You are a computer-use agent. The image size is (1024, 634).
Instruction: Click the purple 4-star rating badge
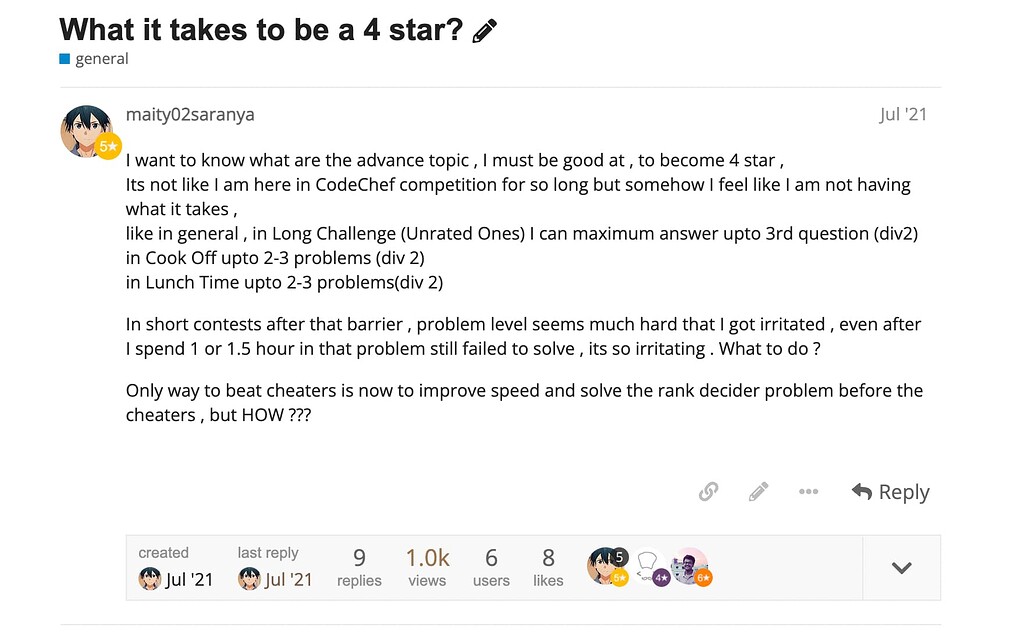coord(662,577)
